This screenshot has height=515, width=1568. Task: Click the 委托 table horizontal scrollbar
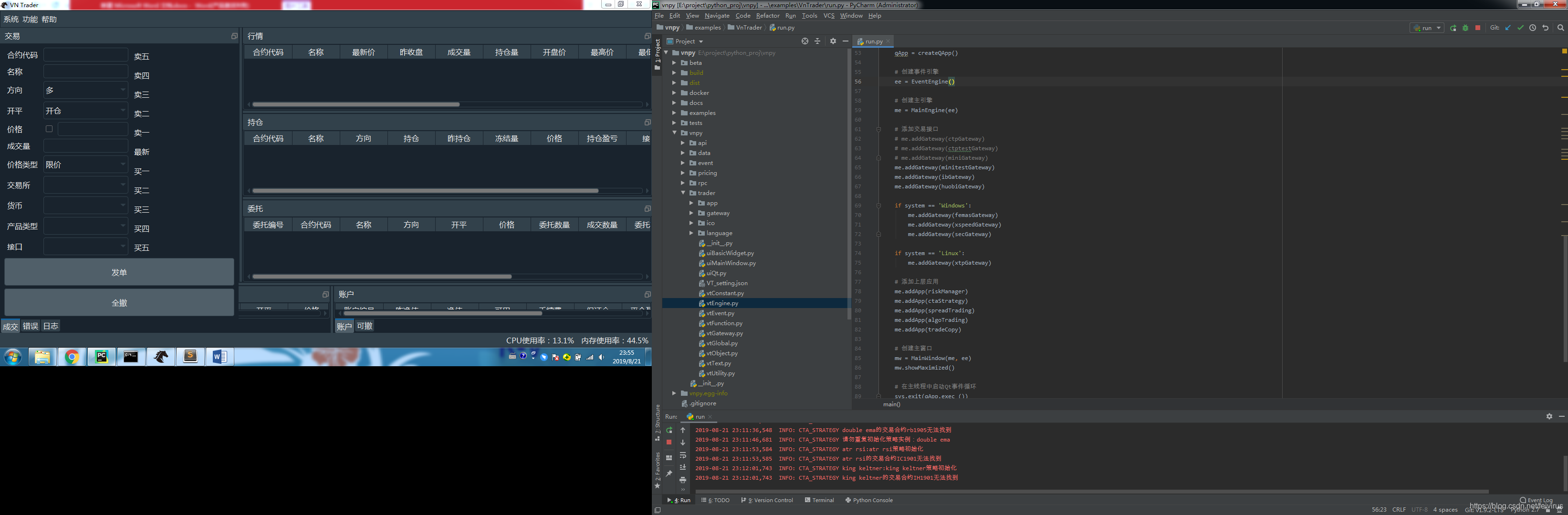tap(382, 277)
